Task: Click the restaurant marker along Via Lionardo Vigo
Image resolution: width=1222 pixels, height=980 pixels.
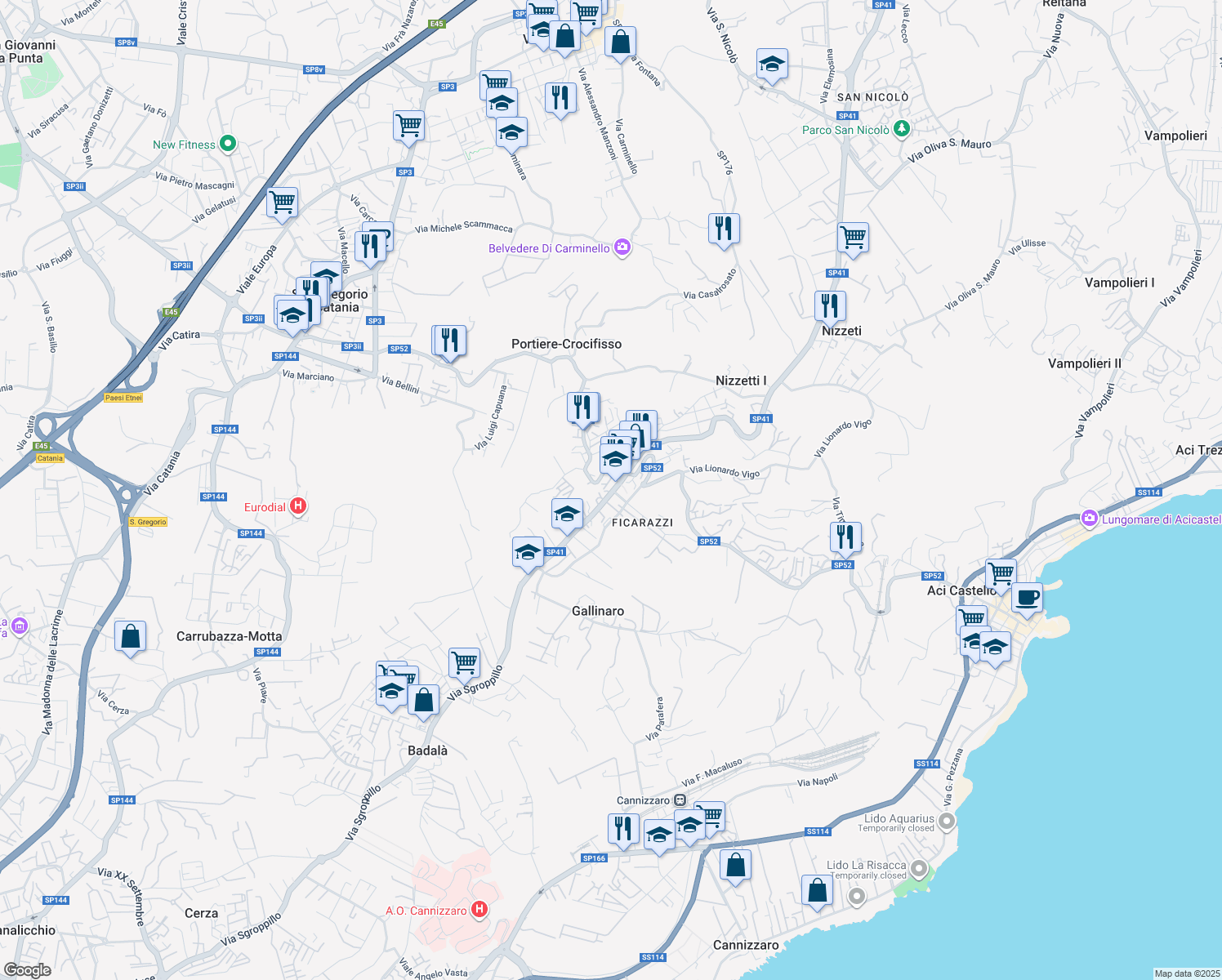Action: tap(846, 535)
